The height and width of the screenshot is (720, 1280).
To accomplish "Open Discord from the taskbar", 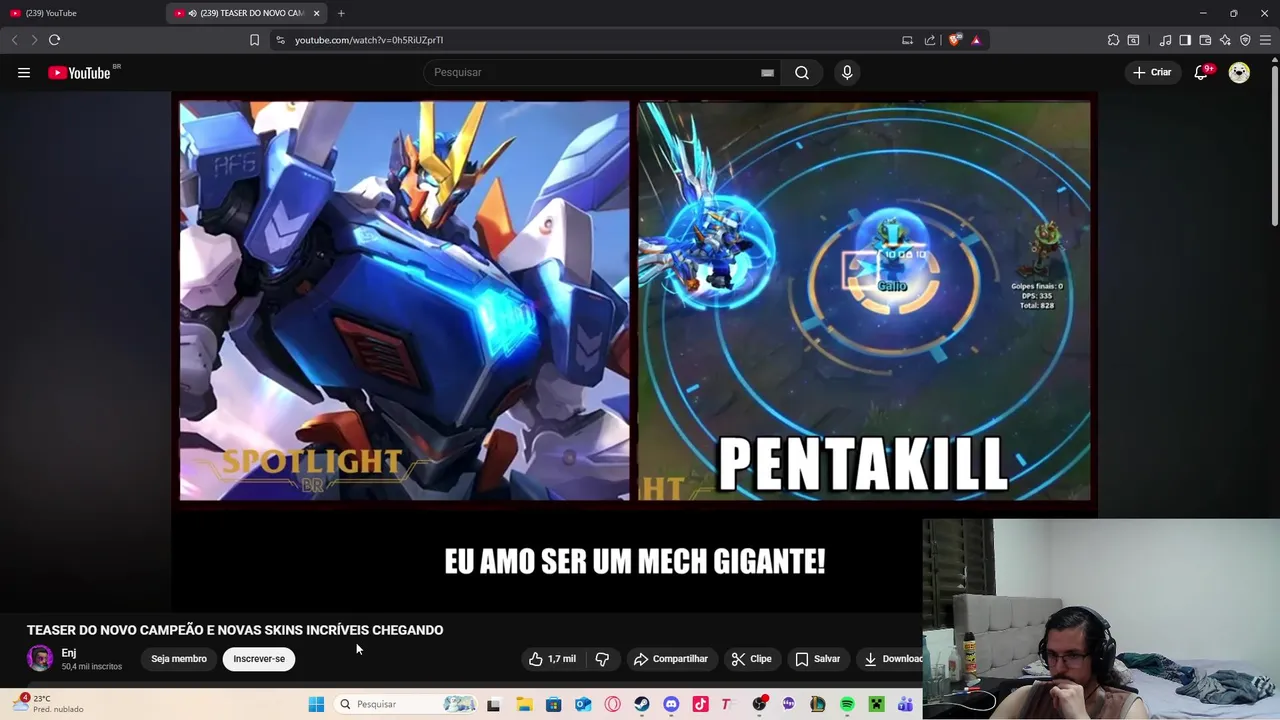I will click(x=671, y=704).
